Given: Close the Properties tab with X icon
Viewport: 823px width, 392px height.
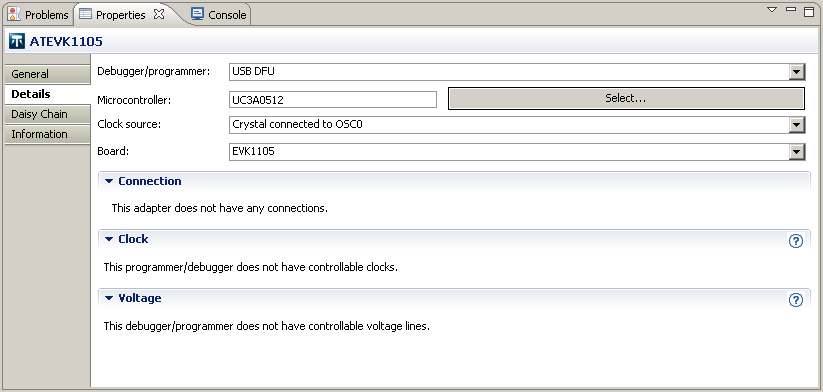Looking at the screenshot, I should coord(159,14).
